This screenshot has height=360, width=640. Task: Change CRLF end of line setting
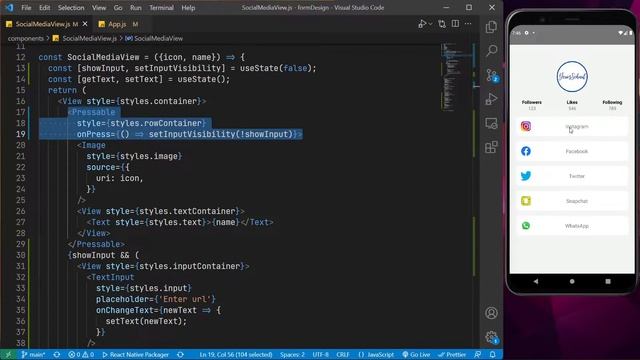(x=343, y=355)
